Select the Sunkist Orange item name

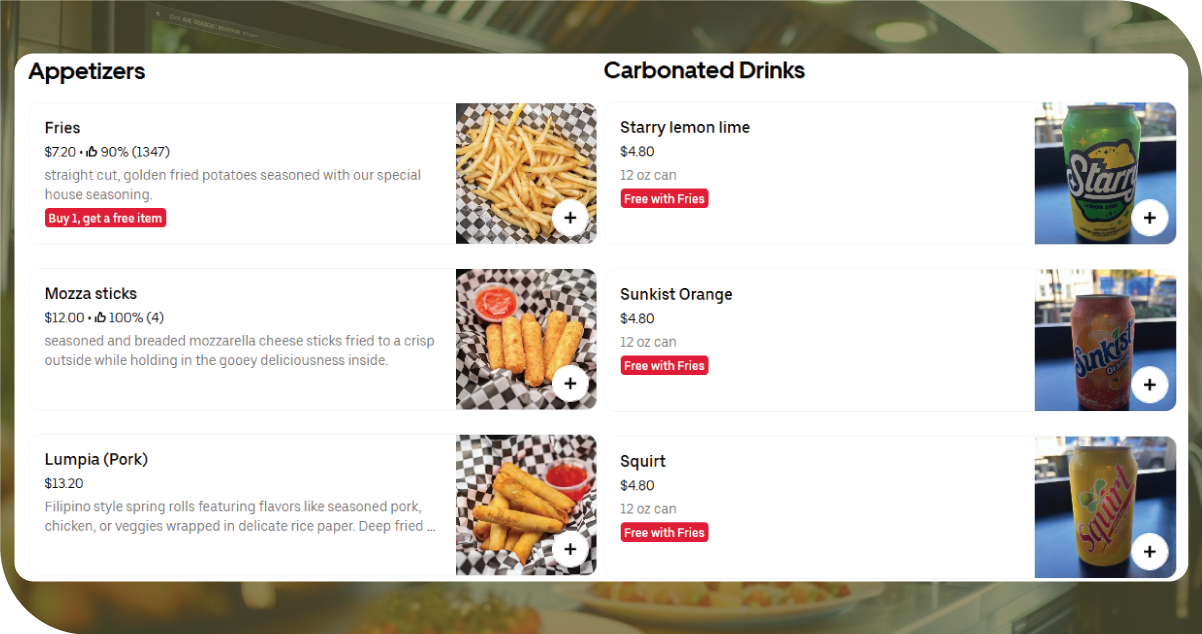(x=676, y=295)
